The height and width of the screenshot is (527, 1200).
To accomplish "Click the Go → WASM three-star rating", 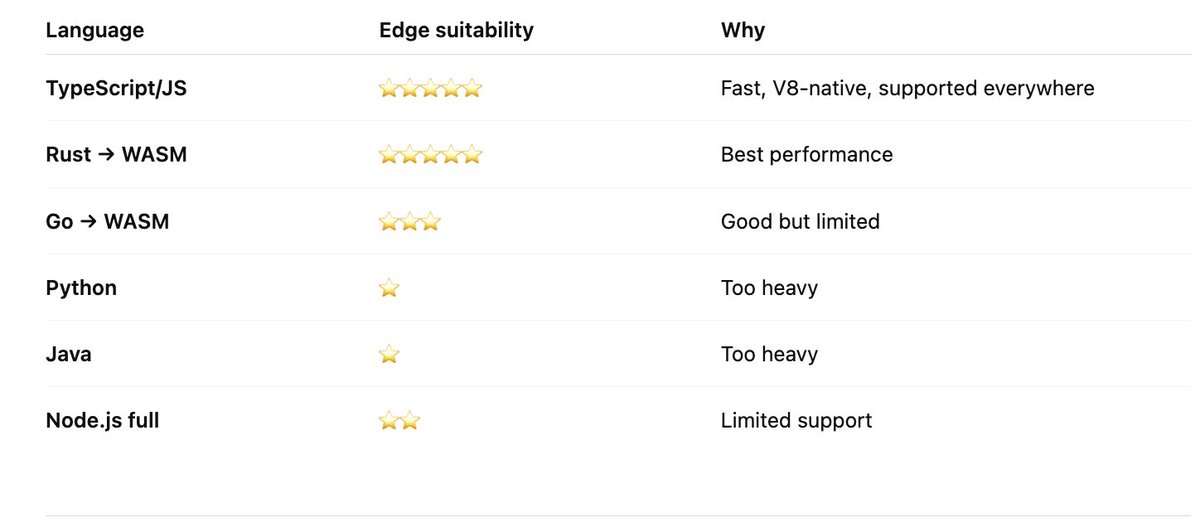I will [409, 222].
